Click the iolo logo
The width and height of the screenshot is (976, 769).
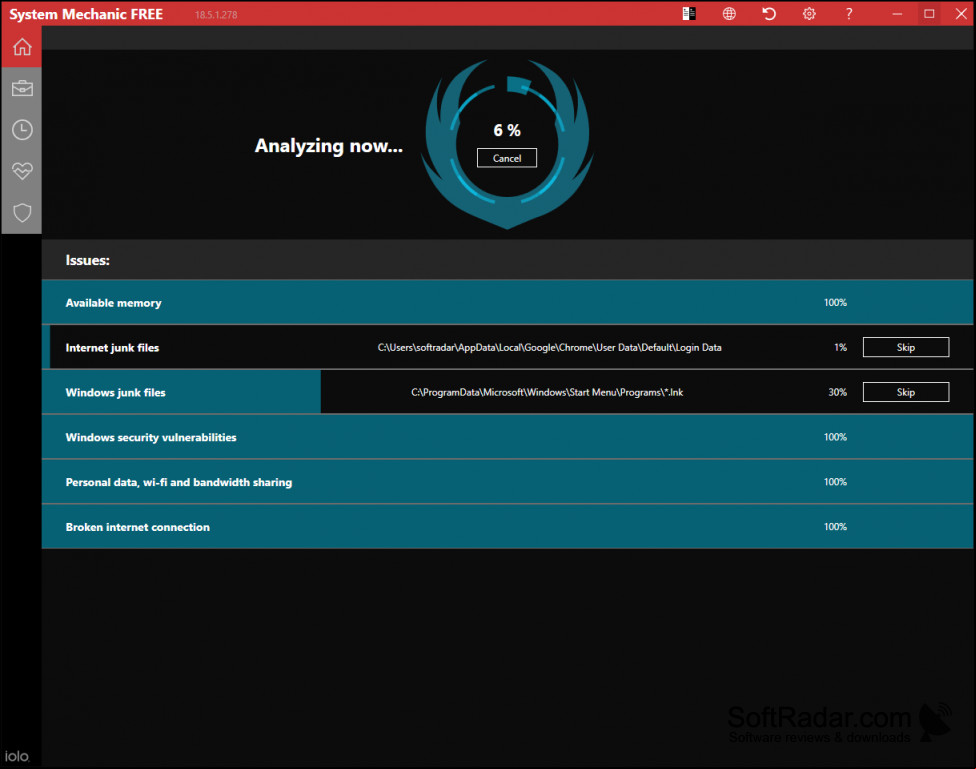coord(17,756)
